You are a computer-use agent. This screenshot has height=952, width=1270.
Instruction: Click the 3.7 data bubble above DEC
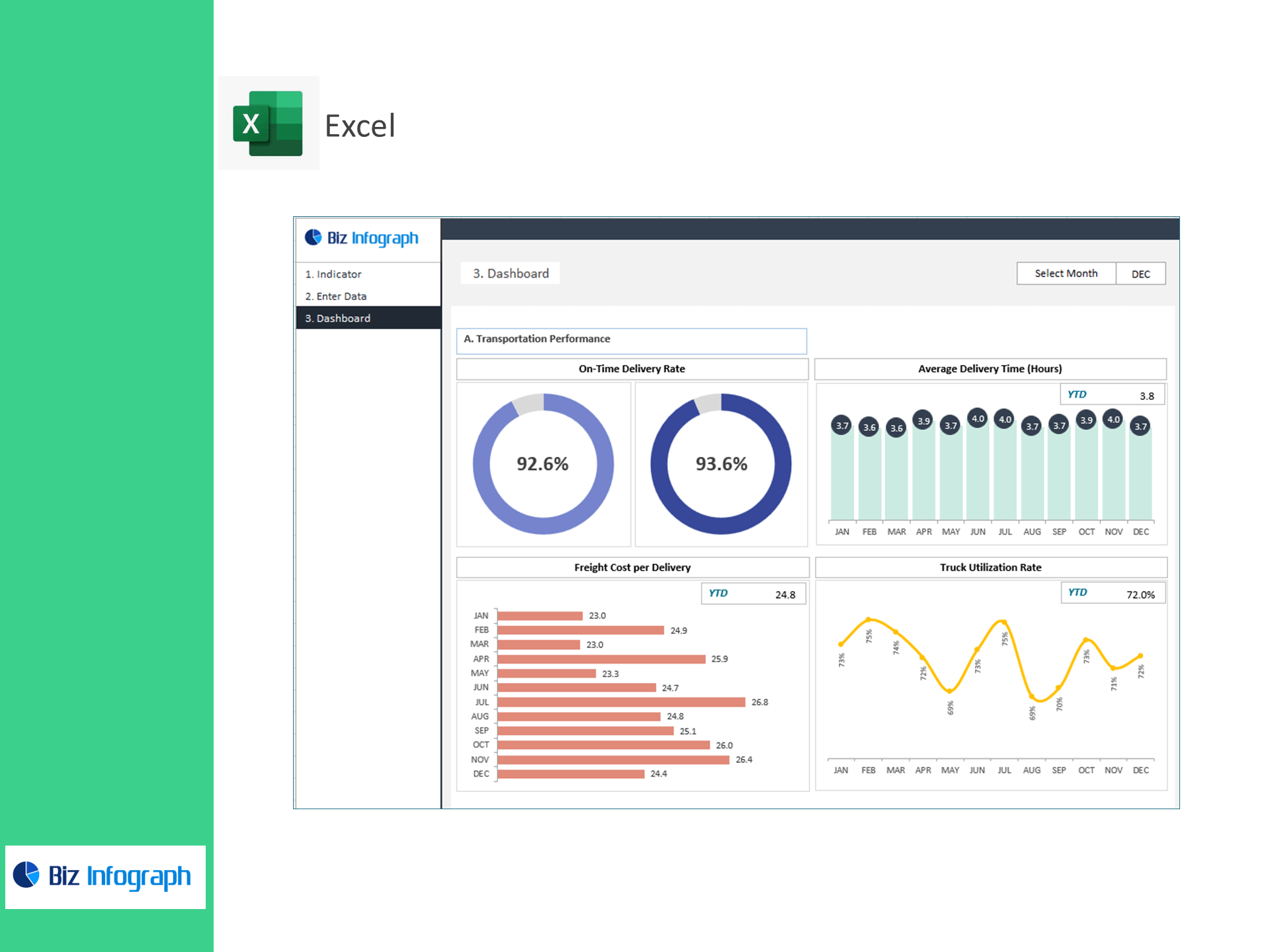coord(1140,426)
